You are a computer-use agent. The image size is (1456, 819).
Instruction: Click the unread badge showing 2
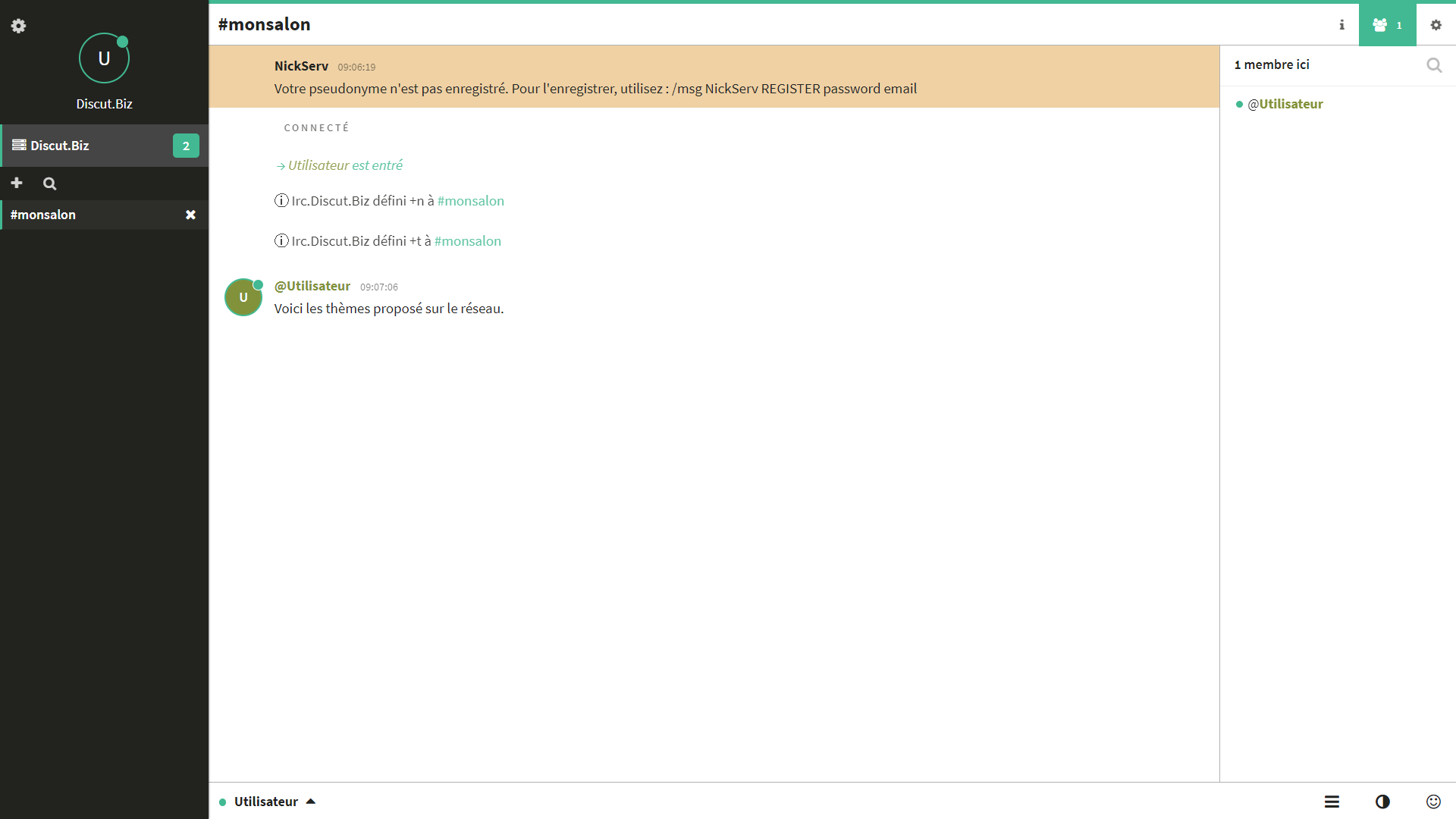(x=186, y=146)
